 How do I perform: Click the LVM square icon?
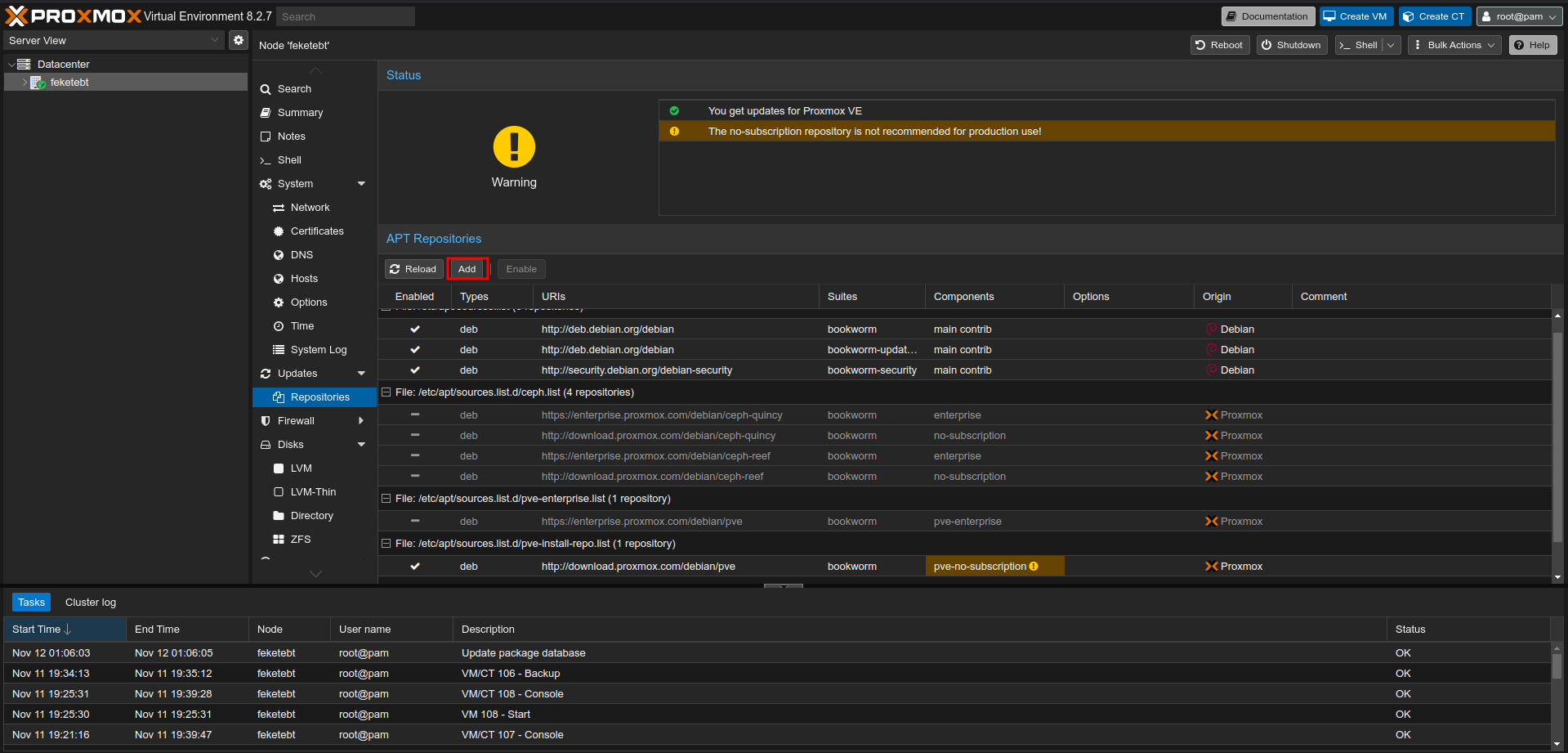coord(279,468)
